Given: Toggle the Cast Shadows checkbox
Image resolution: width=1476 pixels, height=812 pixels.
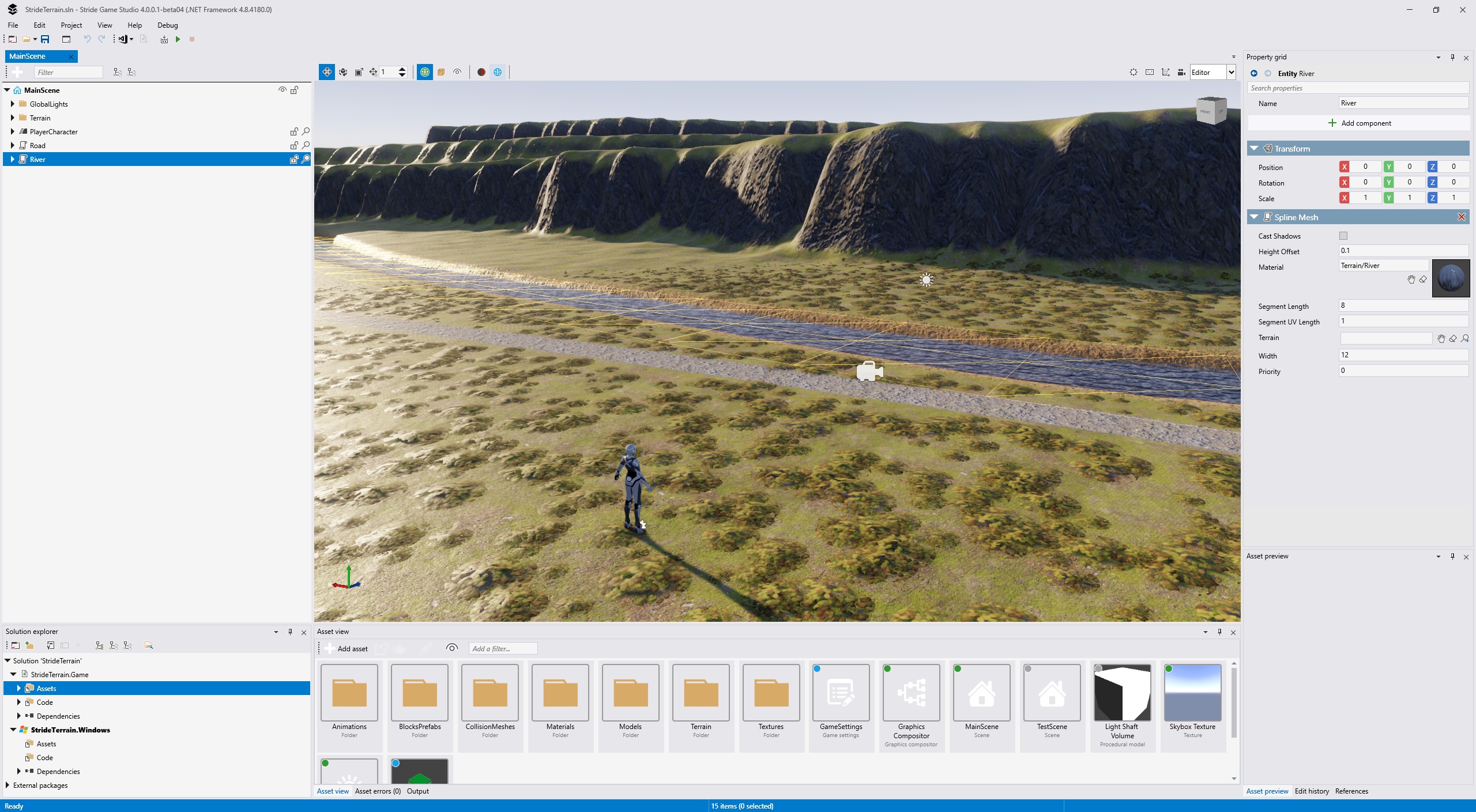Looking at the screenshot, I should click(1343, 236).
